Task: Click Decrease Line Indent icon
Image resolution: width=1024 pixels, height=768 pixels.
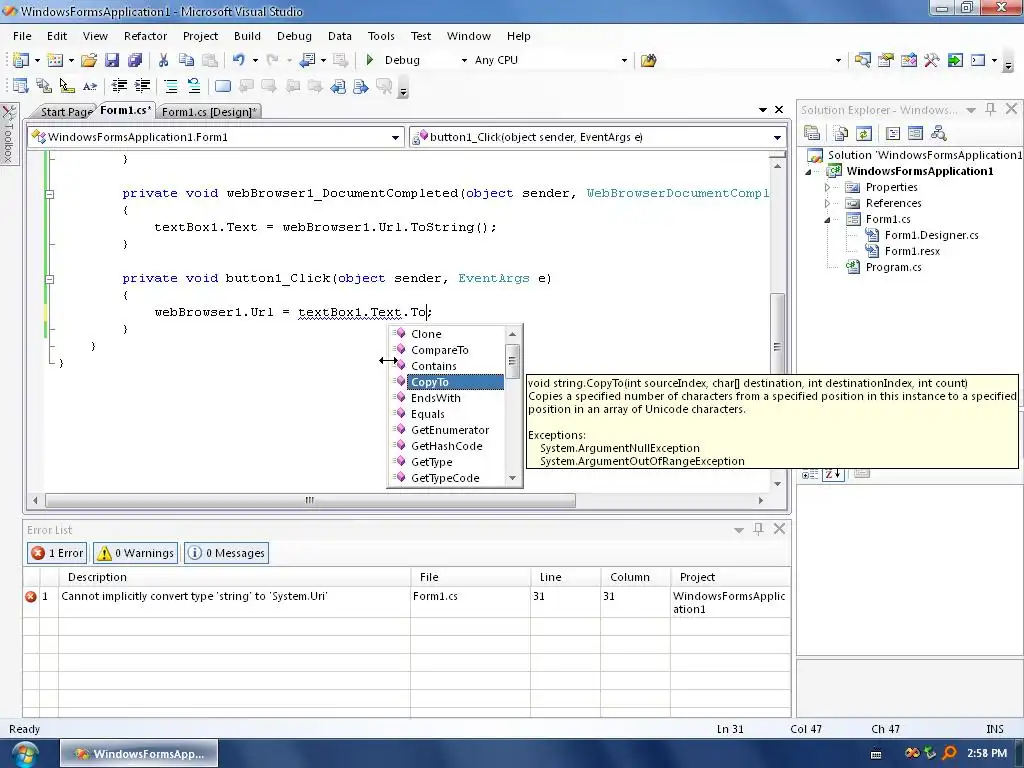Action: pyautogui.click(x=119, y=86)
